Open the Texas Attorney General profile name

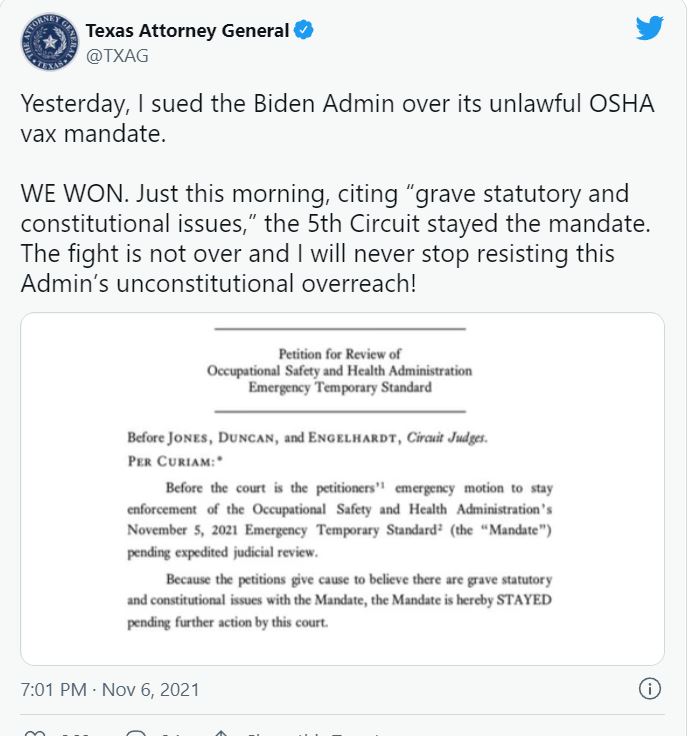tap(188, 31)
